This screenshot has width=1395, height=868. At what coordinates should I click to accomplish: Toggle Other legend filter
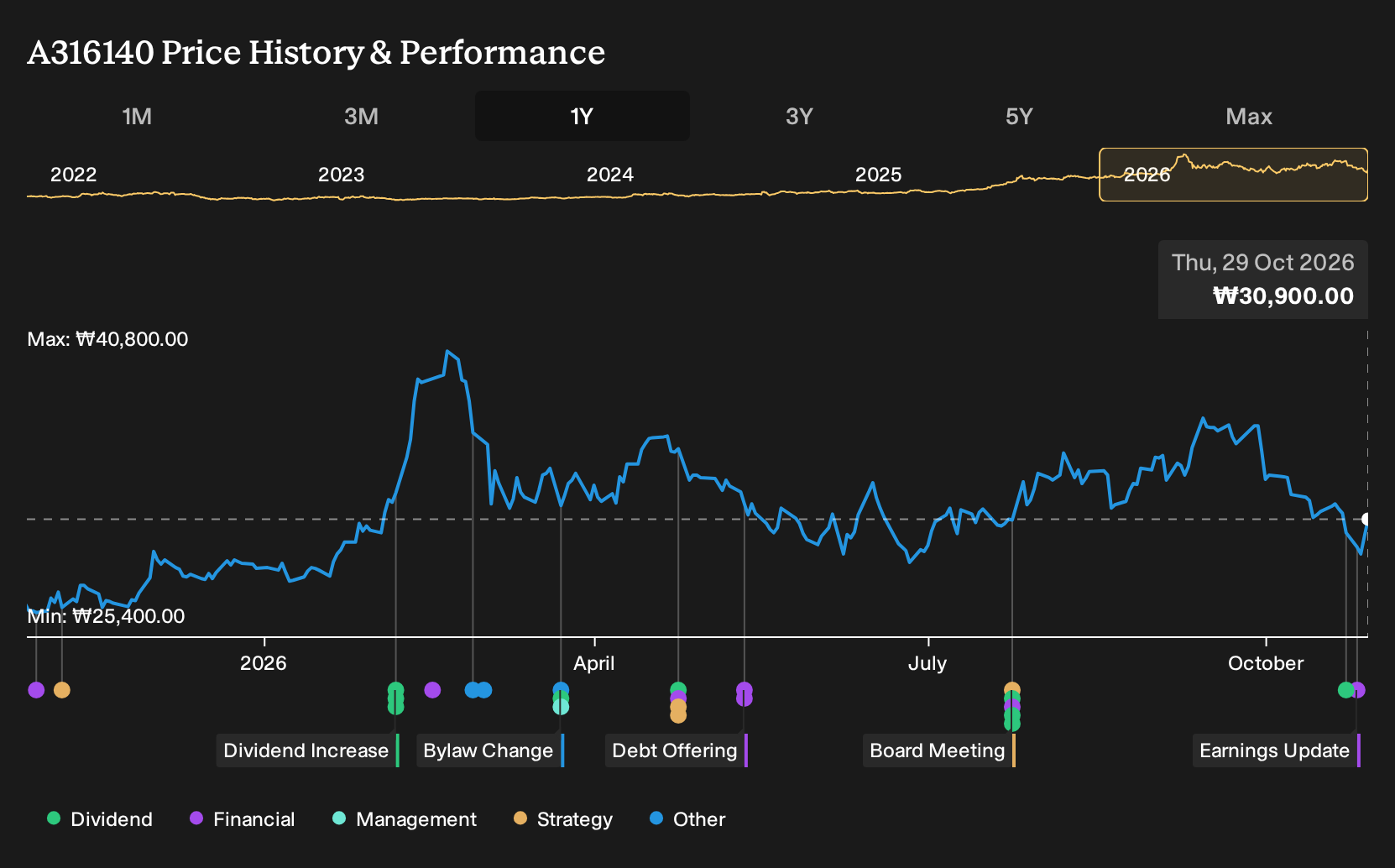pos(687,819)
